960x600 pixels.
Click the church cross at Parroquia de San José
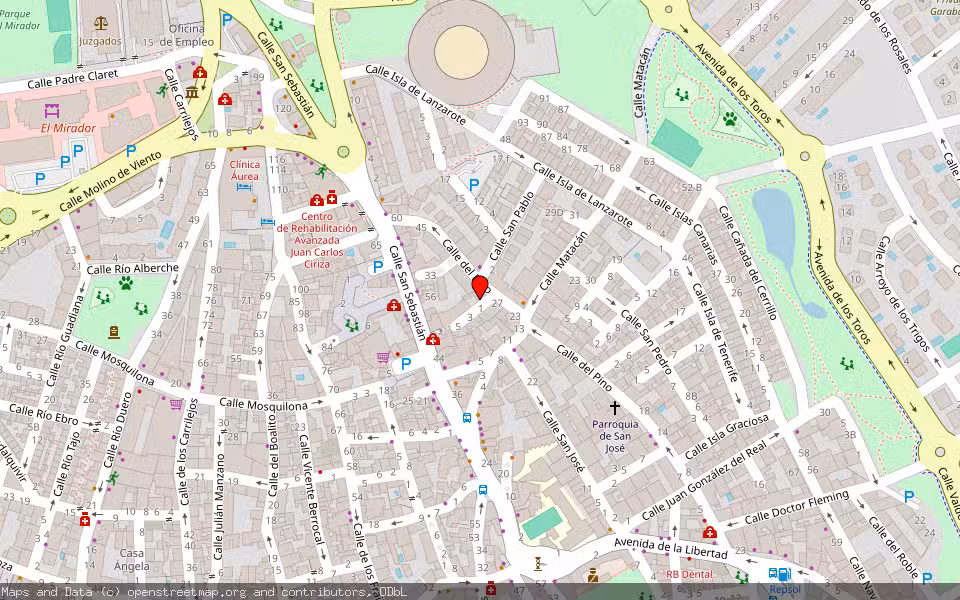(614, 406)
